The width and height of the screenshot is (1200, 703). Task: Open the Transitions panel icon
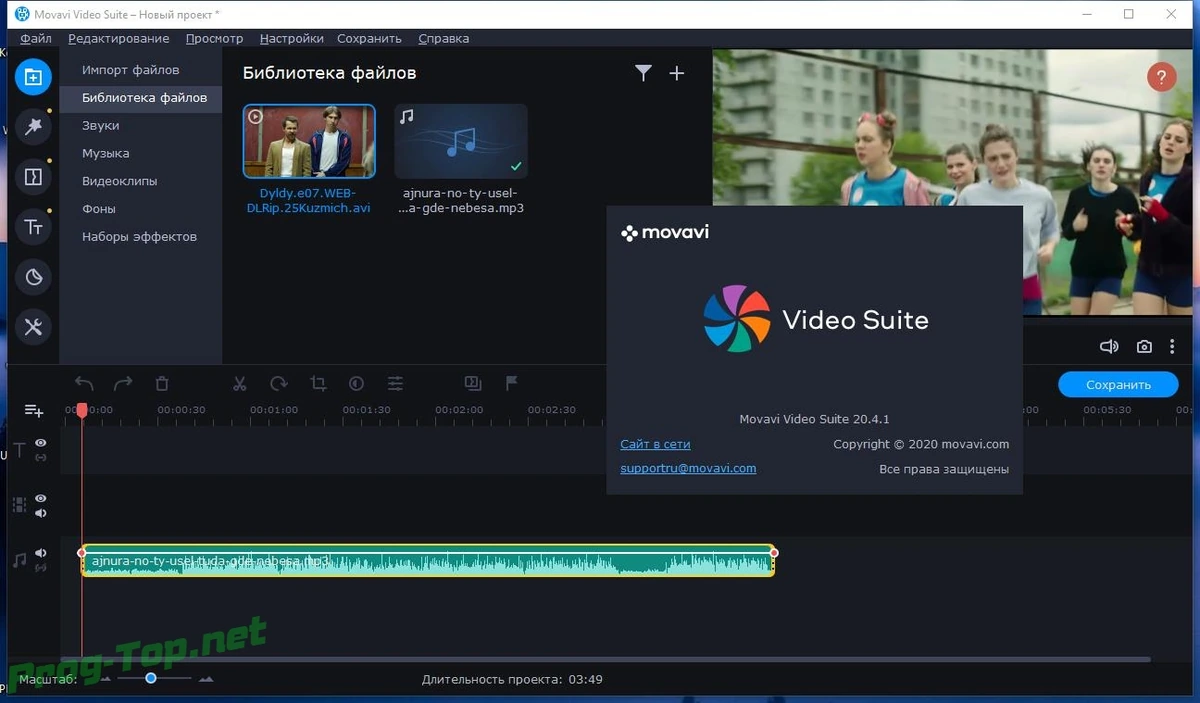click(33, 177)
